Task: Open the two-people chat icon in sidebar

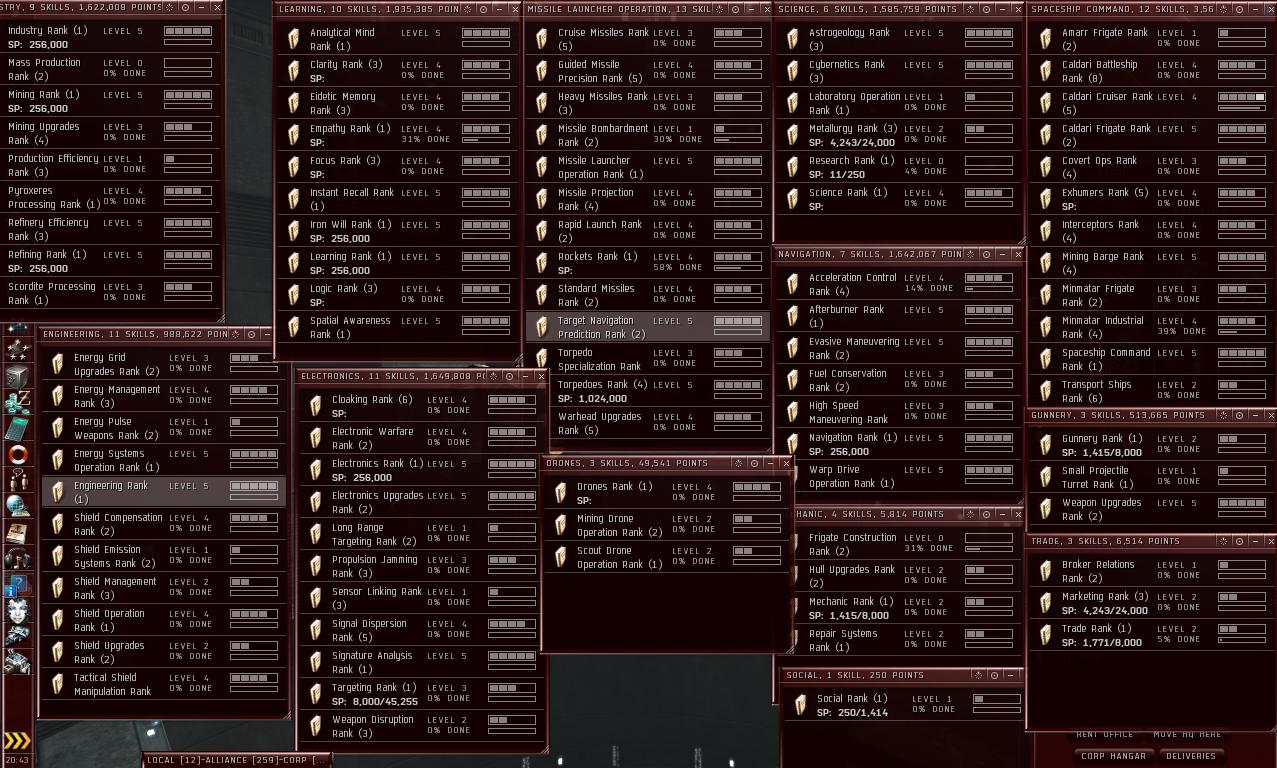Action: (17, 479)
